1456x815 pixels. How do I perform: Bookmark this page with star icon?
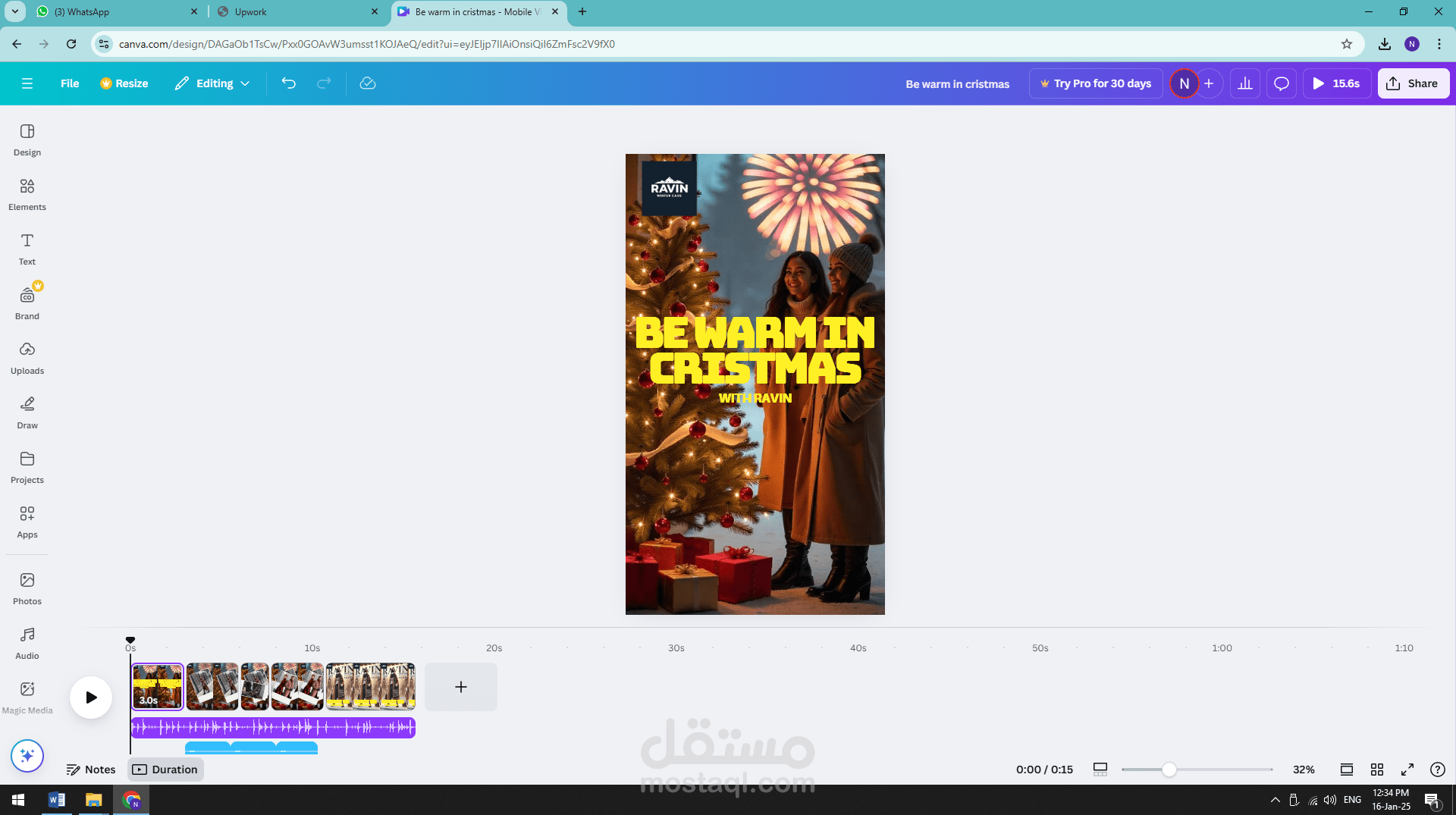(1347, 44)
